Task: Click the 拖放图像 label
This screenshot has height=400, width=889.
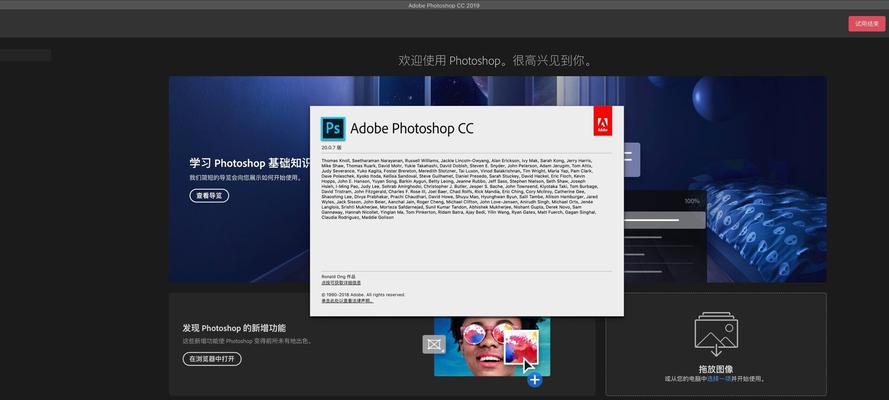Action: coord(716,369)
